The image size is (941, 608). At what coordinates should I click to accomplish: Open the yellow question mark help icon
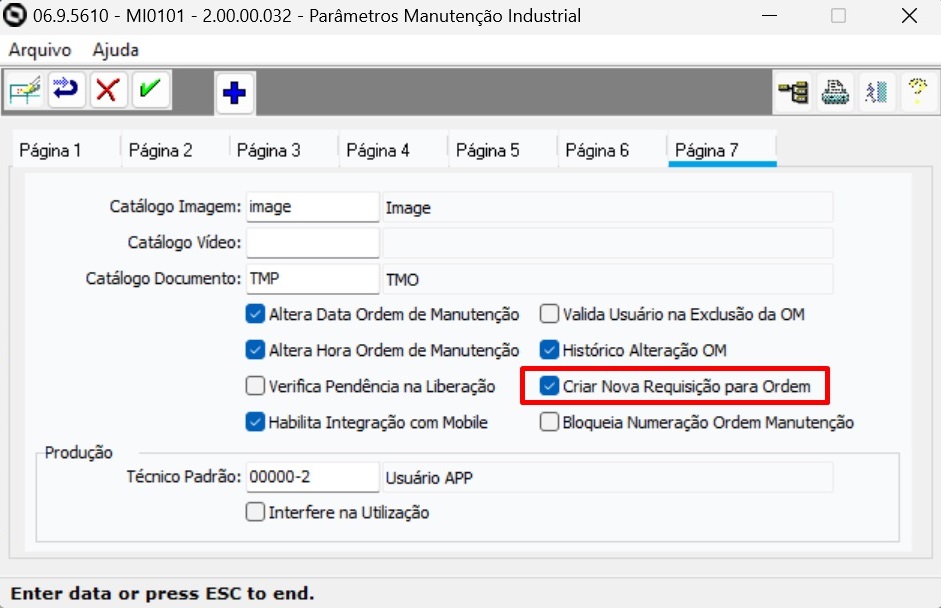click(918, 92)
